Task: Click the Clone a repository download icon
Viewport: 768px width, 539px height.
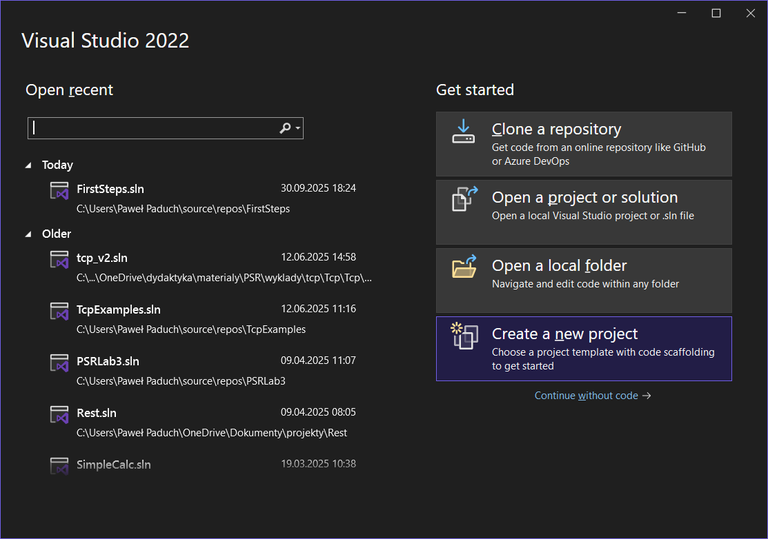Action: 463,131
